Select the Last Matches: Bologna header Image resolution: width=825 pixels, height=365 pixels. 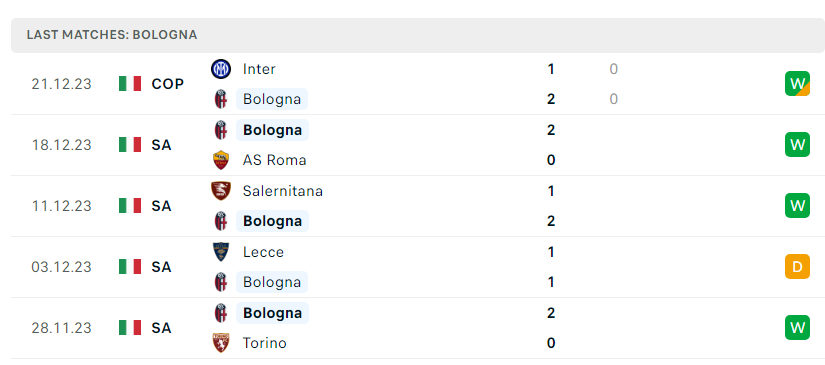click(x=418, y=35)
